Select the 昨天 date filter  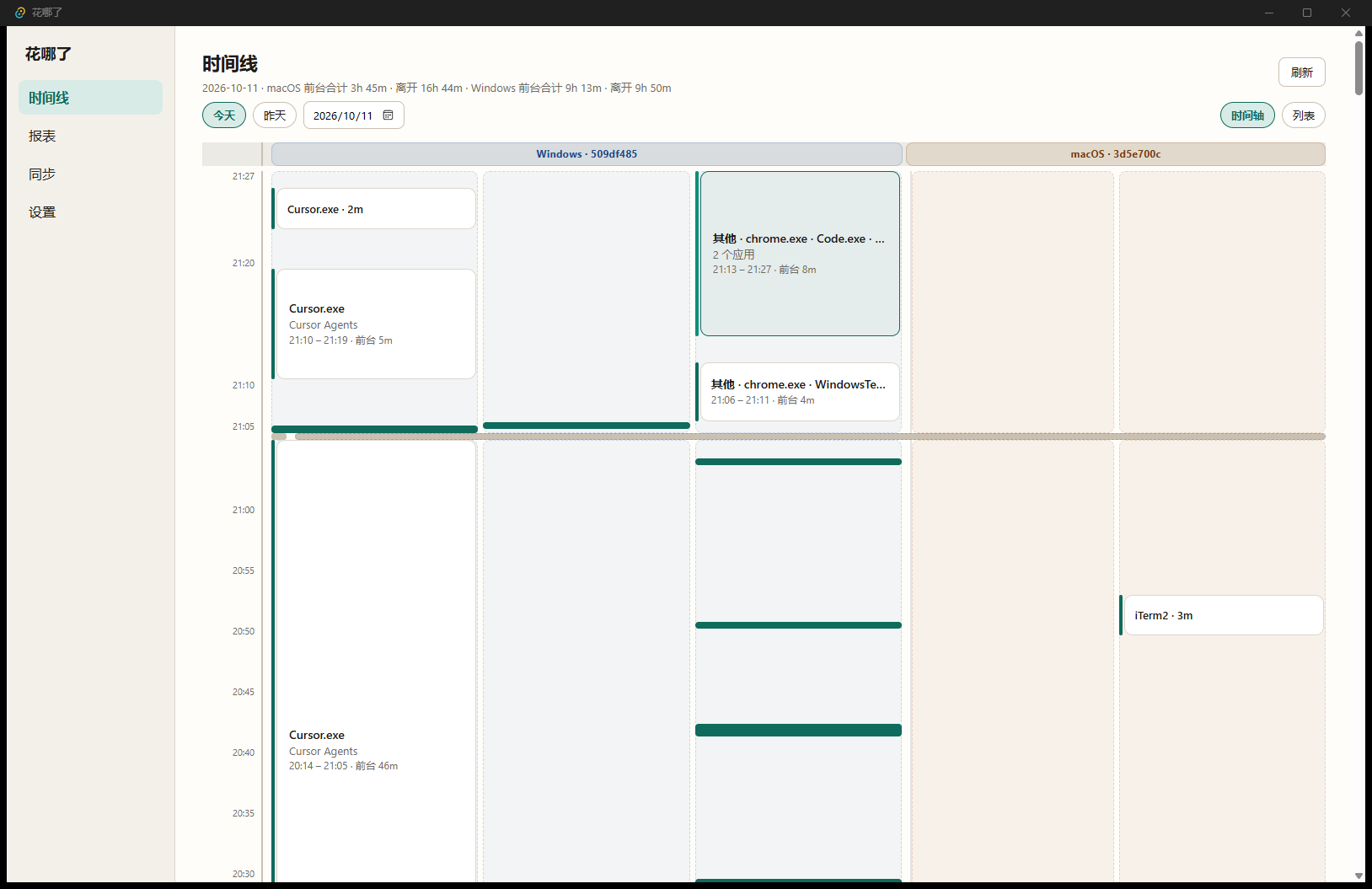tap(275, 115)
